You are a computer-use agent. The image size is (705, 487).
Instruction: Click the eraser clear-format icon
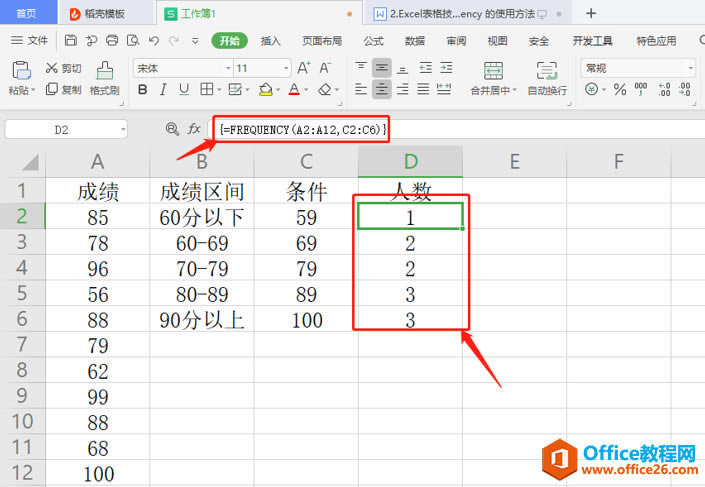click(x=325, y=89)
